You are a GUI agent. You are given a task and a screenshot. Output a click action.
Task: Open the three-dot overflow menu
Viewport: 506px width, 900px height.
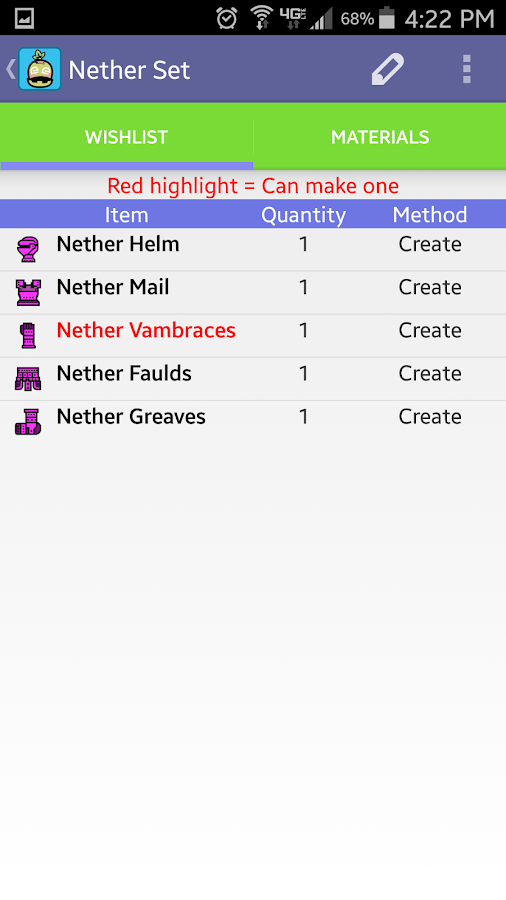click(x=466, y=69)
